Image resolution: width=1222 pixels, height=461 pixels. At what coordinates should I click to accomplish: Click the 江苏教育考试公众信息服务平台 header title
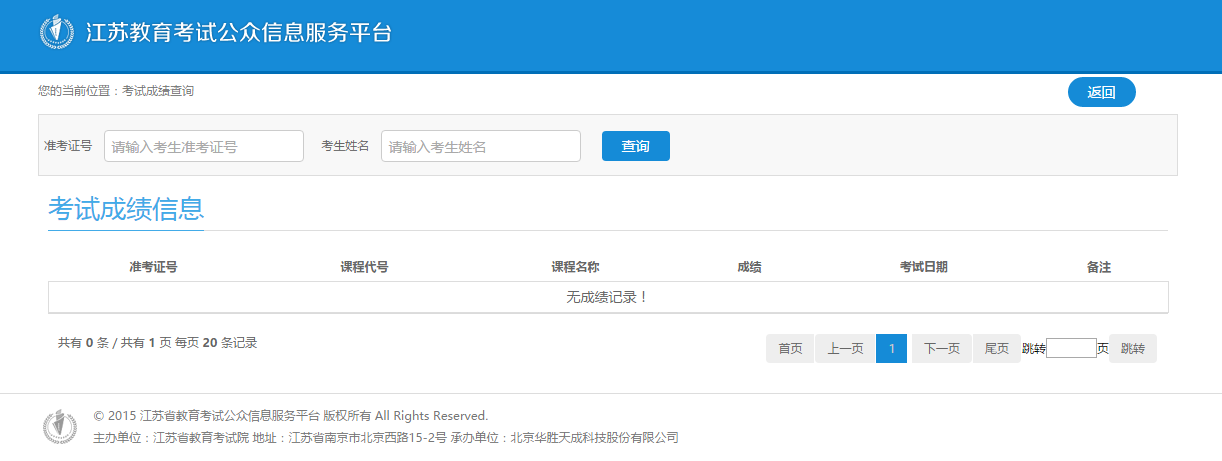pos(238,32)
